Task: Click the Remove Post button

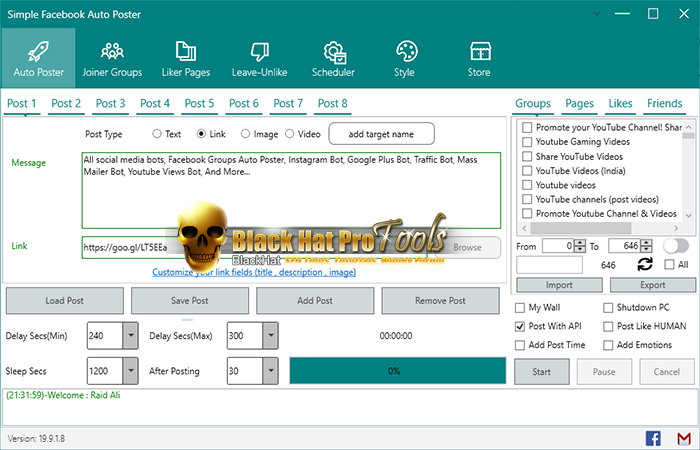Action: point(440,300)
